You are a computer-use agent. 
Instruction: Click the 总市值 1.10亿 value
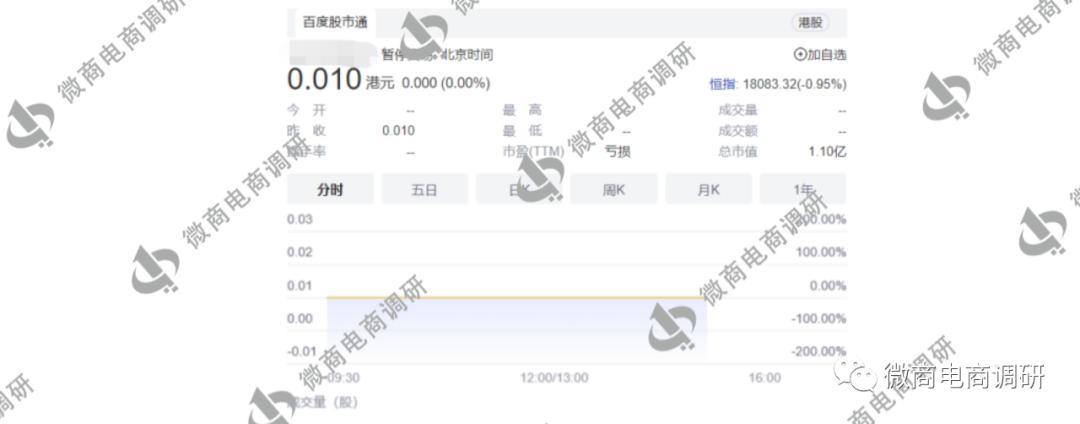click(x=826, y=152)
